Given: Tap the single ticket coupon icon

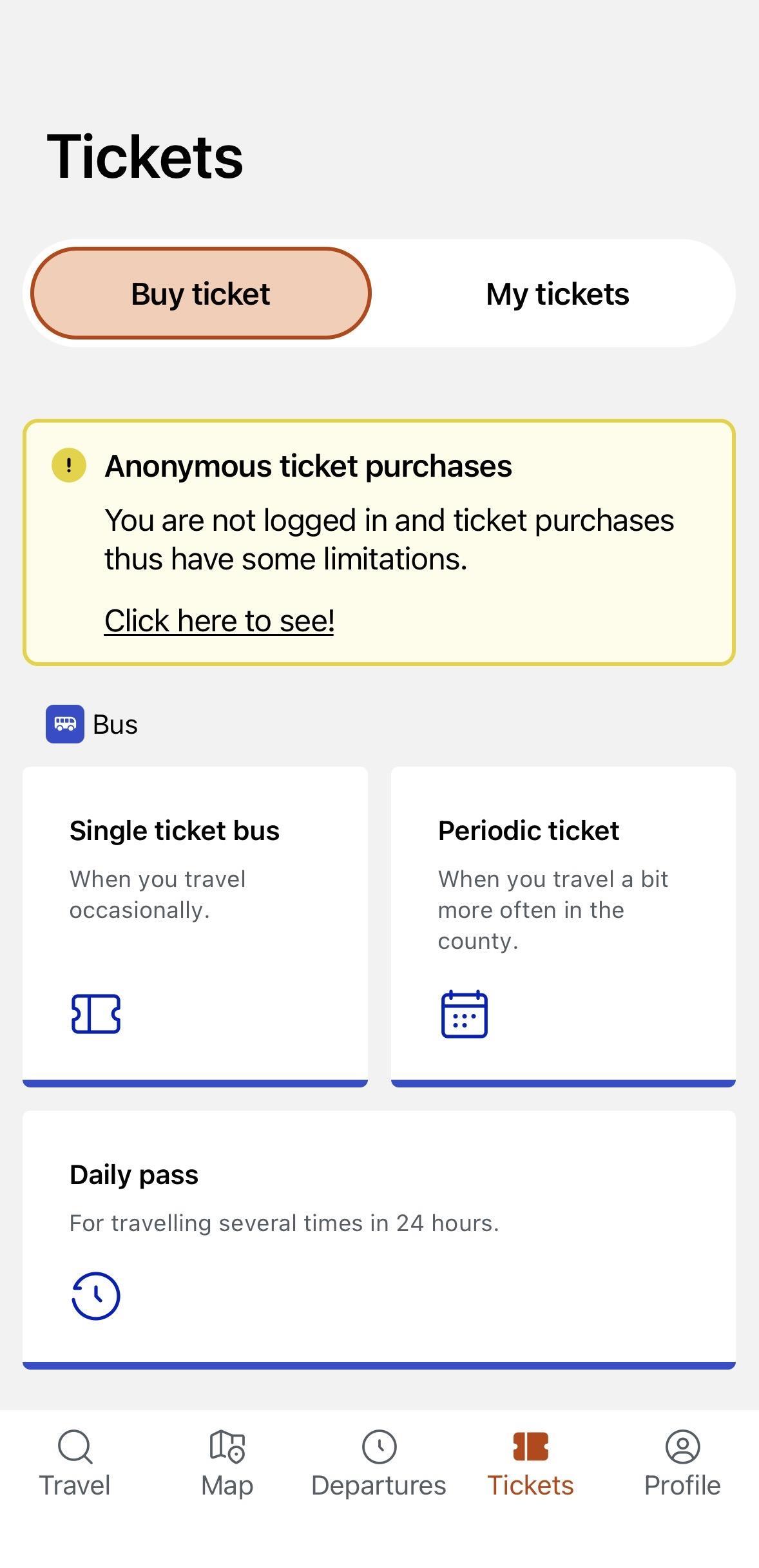Looking at the screenshot, I should (95, 1014).
